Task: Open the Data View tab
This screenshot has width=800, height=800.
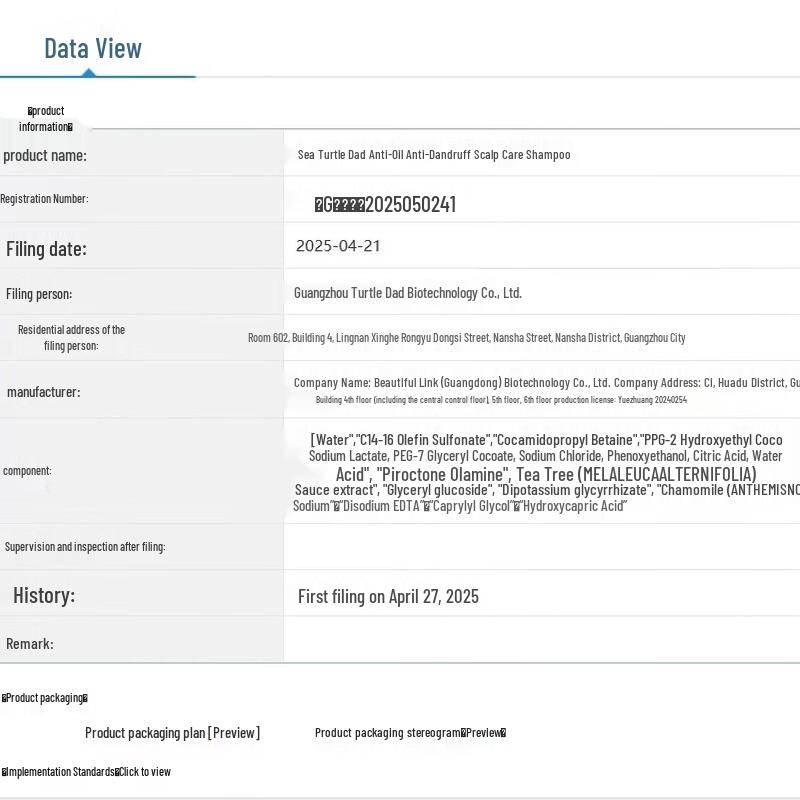Action: tap(93, 49)
